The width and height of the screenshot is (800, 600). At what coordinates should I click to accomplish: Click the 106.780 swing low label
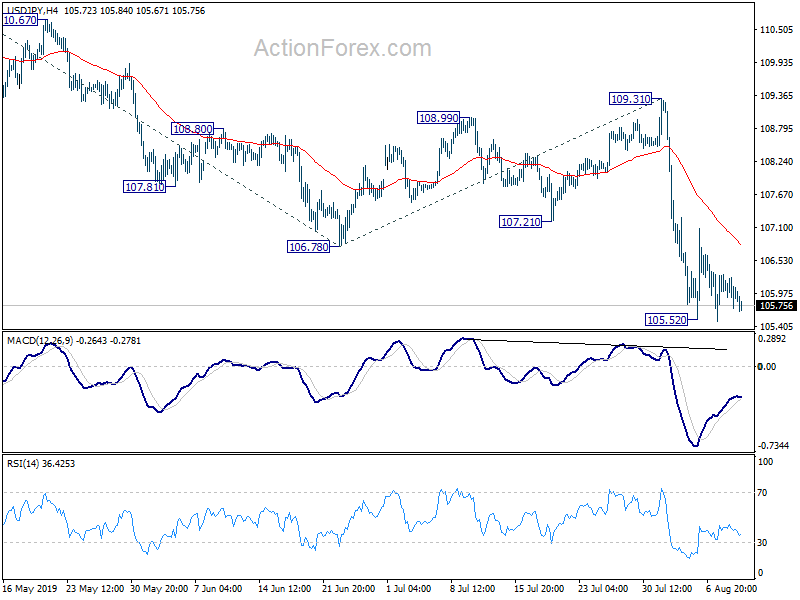pyautogui.click(x=309, y=246)
